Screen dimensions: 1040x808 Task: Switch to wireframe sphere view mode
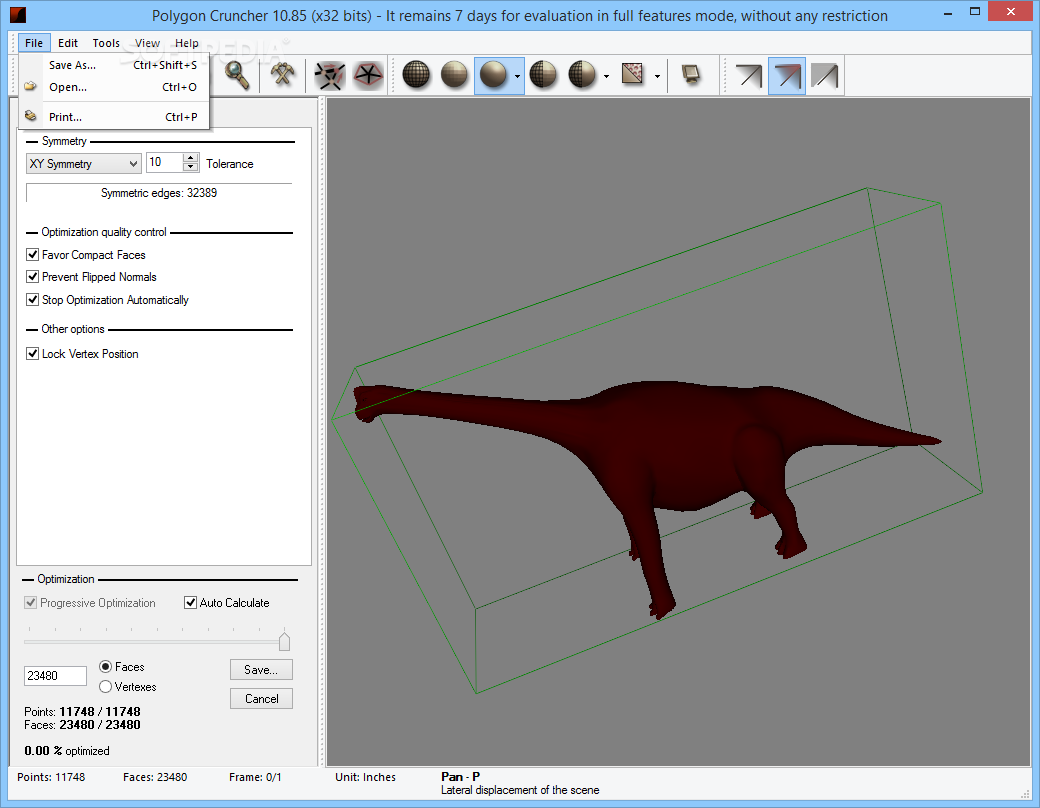click(417, 75)
